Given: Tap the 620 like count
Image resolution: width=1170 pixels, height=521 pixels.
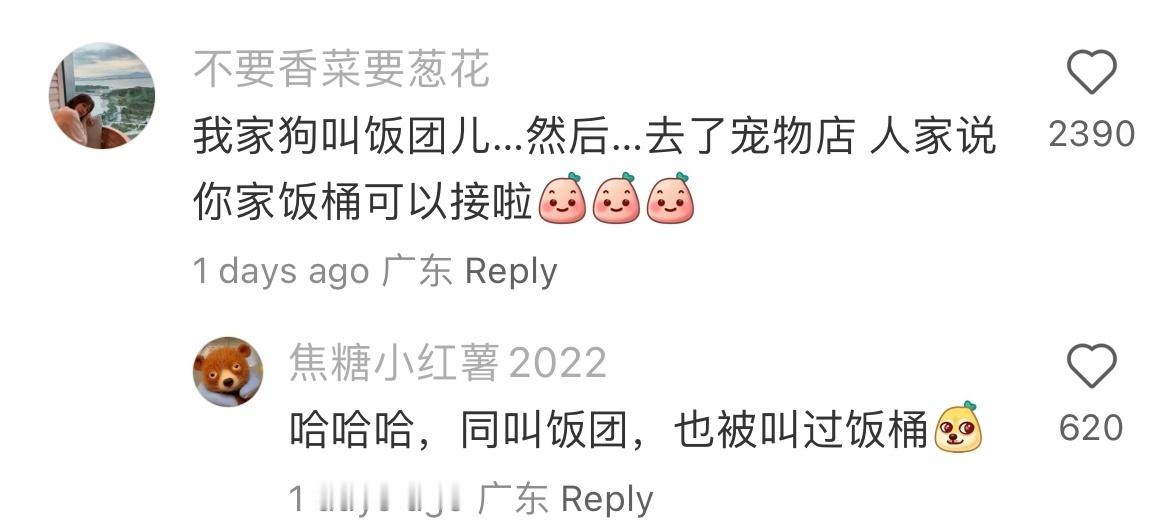Looking at the screenshot, I should click(x=1092, y=428).
